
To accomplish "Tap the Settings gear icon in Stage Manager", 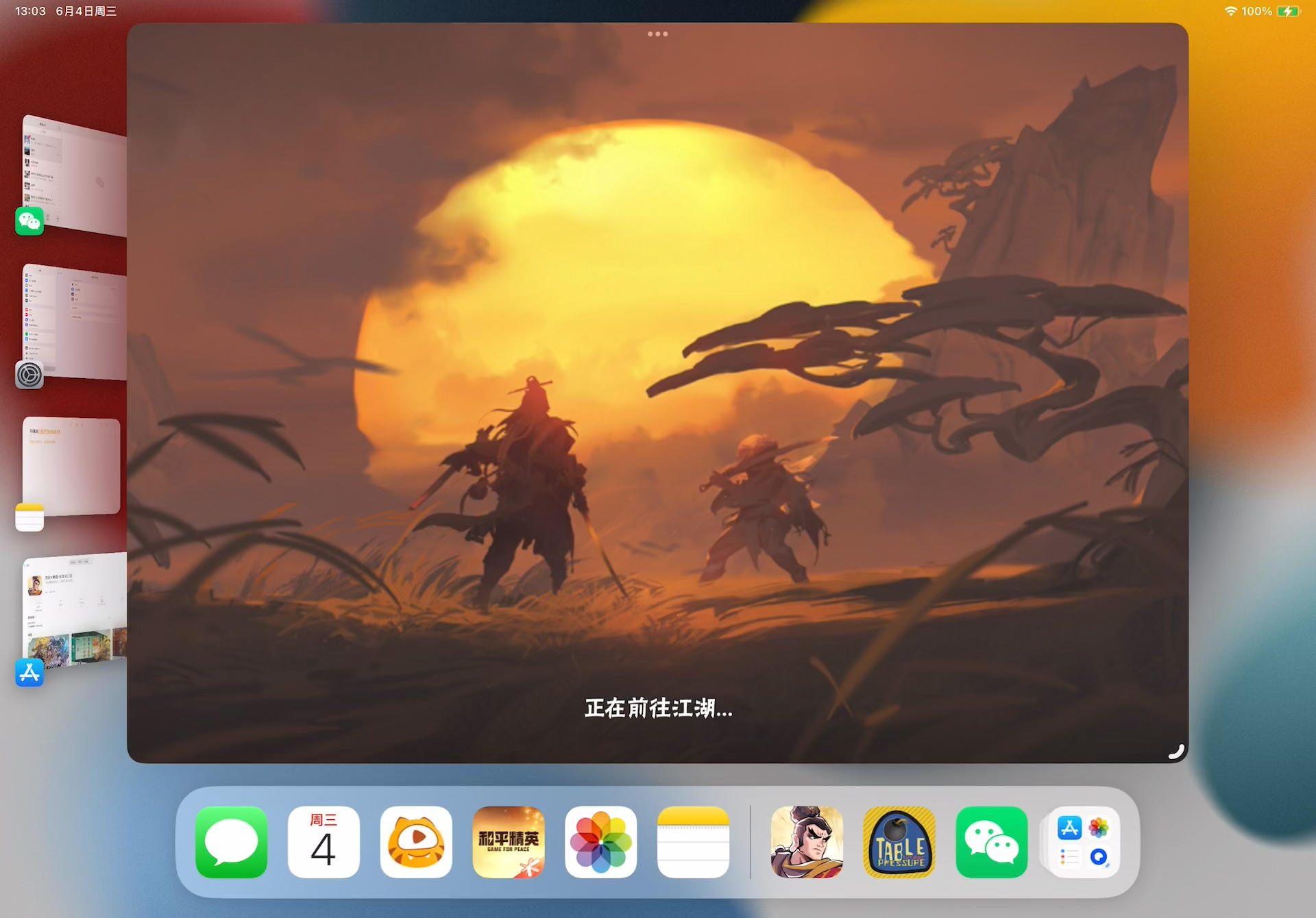I will pyautogui.click(x=29, y=375).
